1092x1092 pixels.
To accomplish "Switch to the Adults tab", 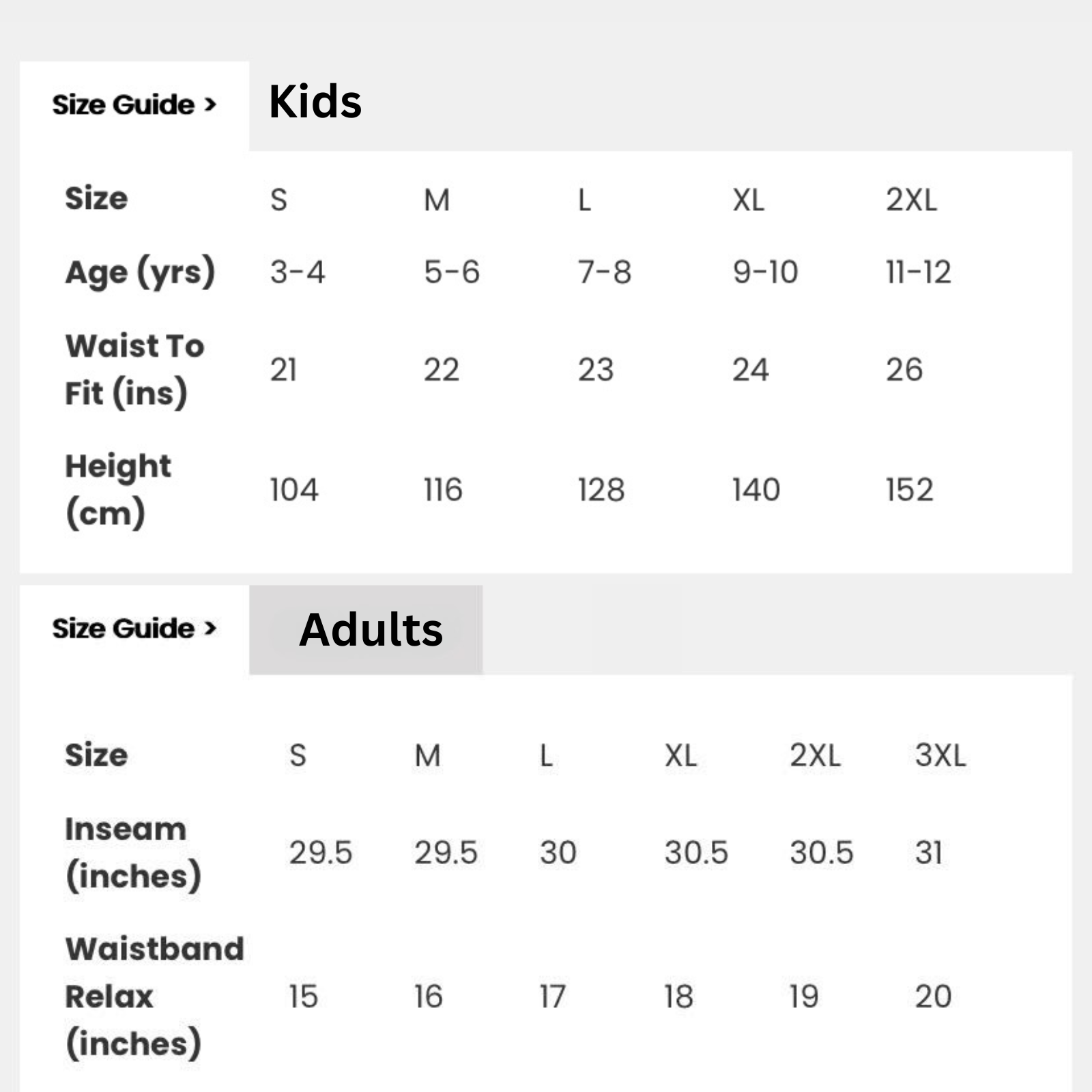I will click(371, 629).
